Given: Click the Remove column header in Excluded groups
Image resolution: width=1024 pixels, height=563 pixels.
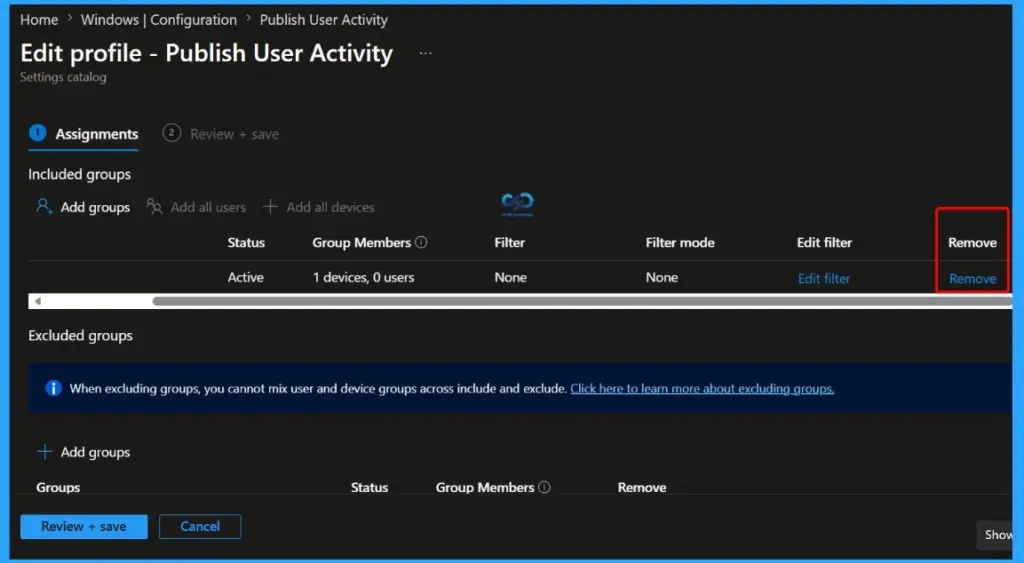Looking at the screenshot, I should click(x=642, y=487).
